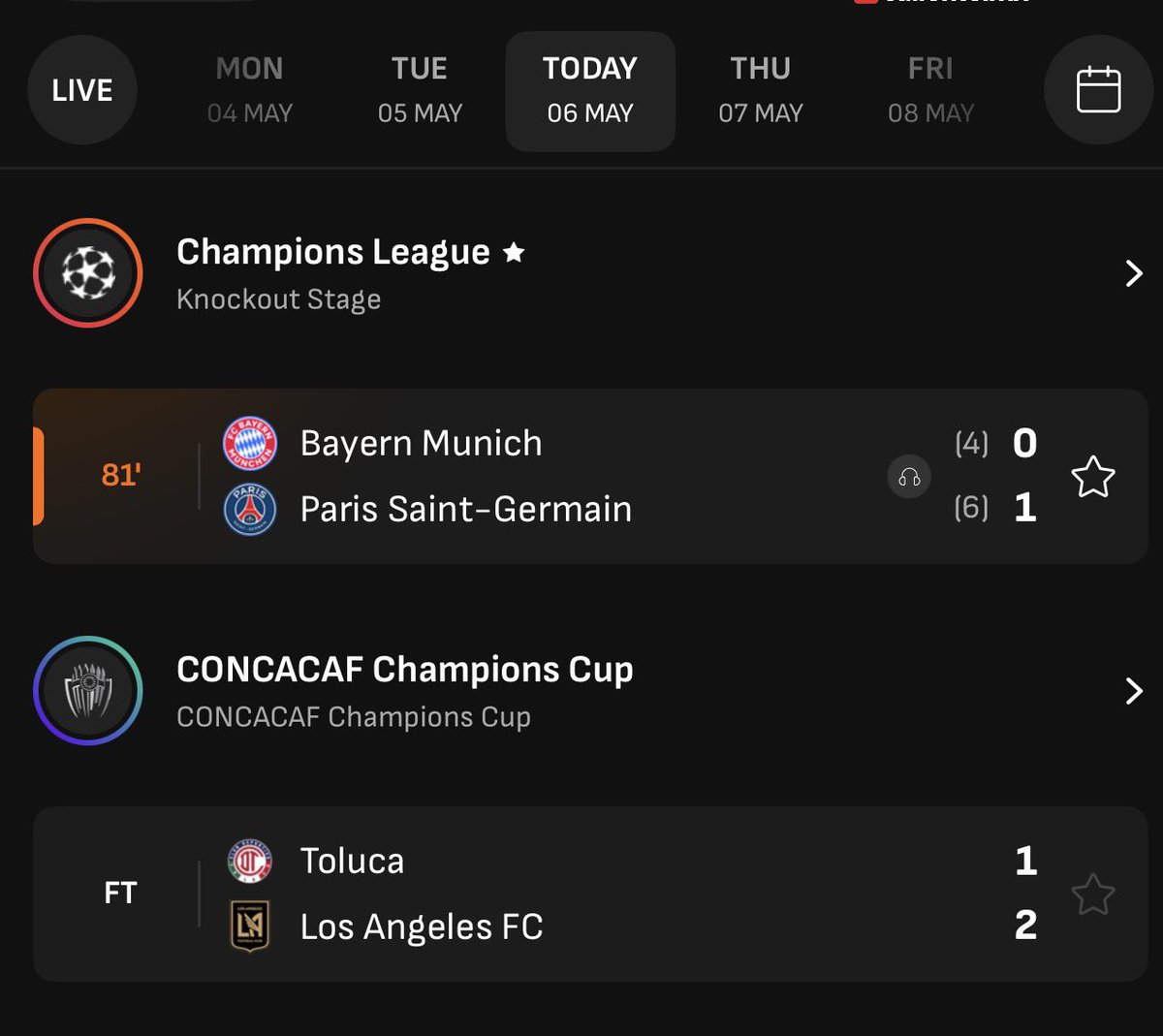The width and height of the screenshot is (1163, 1036).
Task: Select the FRI 08 MAY tab
Action: (x=930, y=90)
